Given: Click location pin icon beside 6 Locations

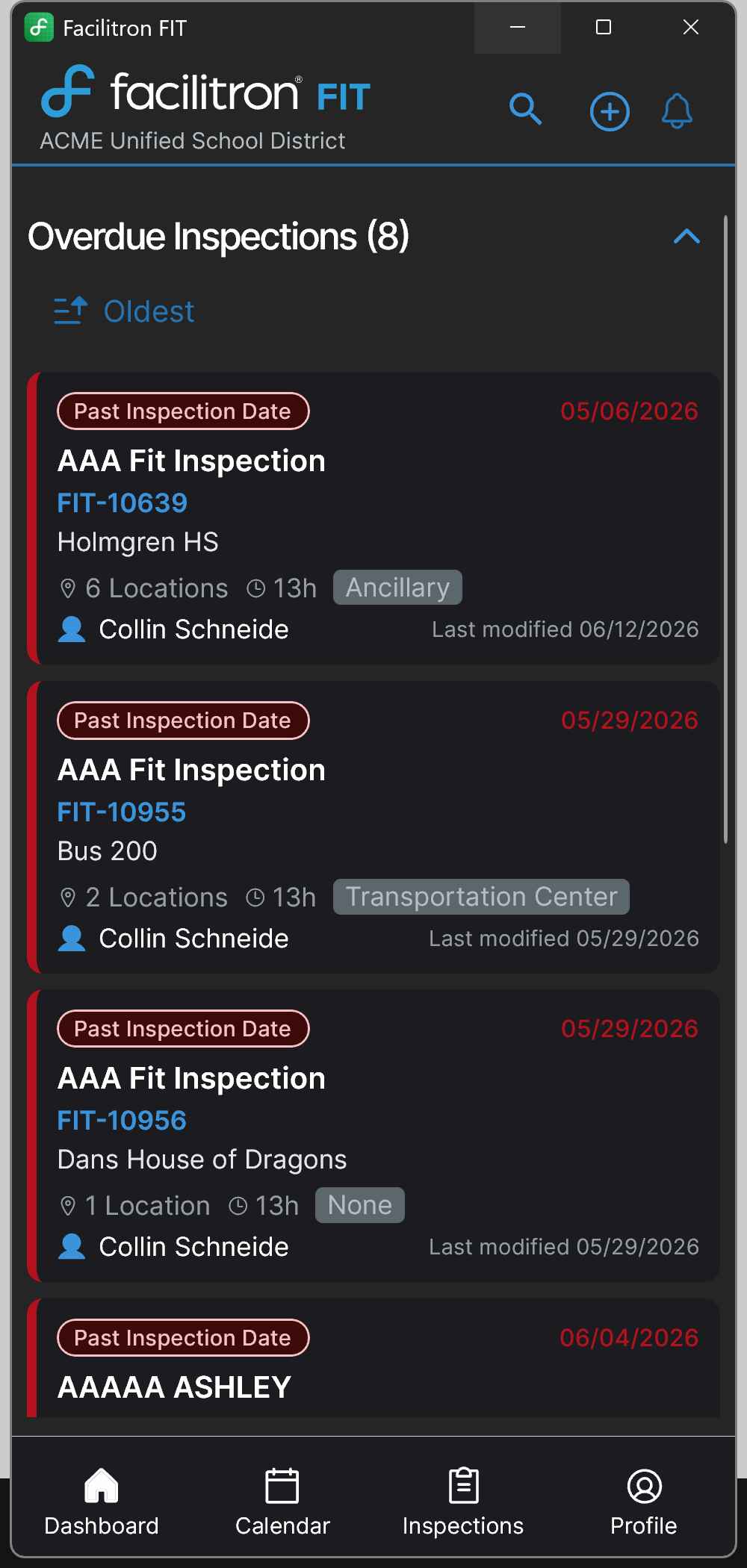Looking at the screenshot, I should [68, 588].
